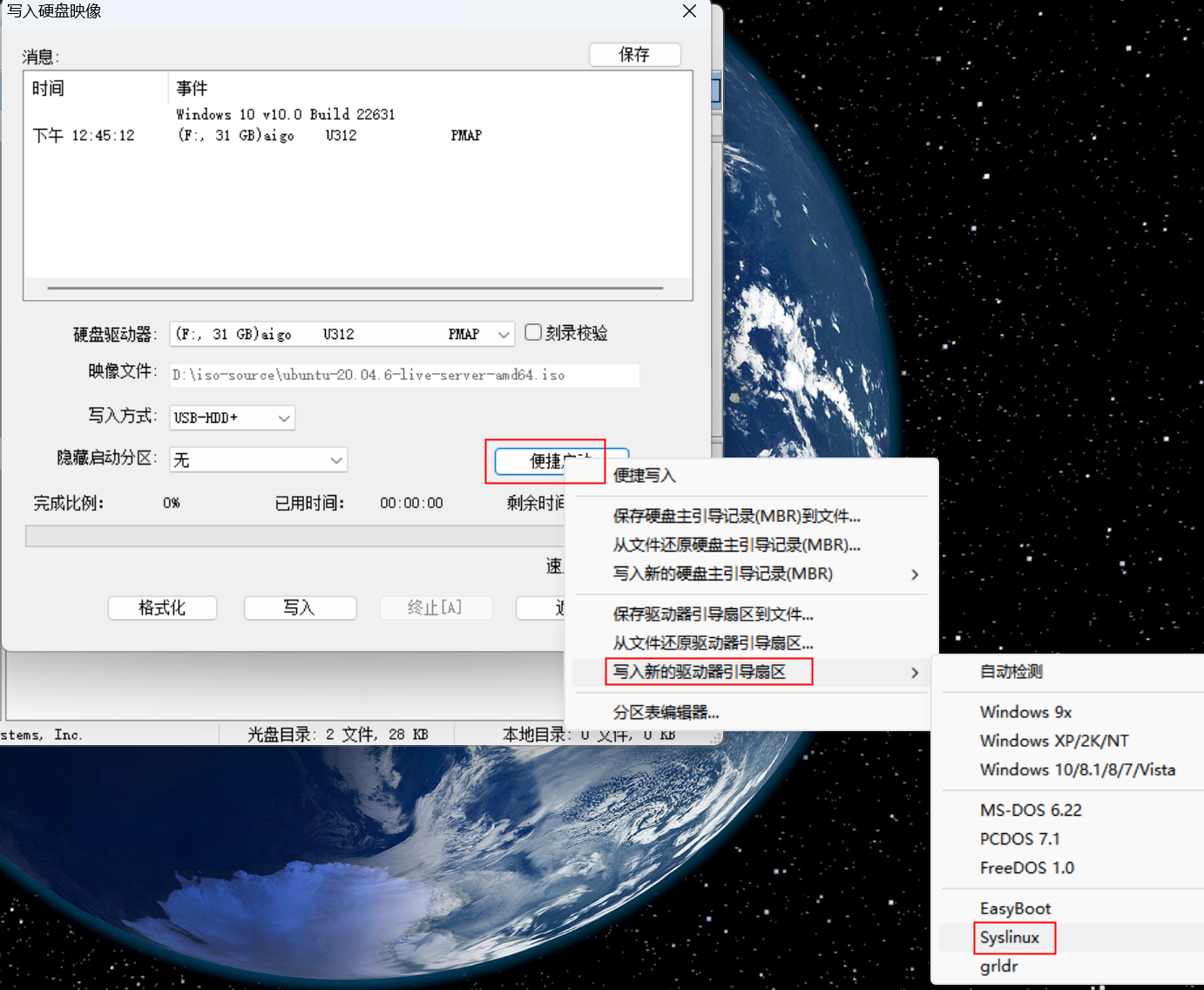
Task: Select the Syslinux boot sector option
Action: point(1013,938)
